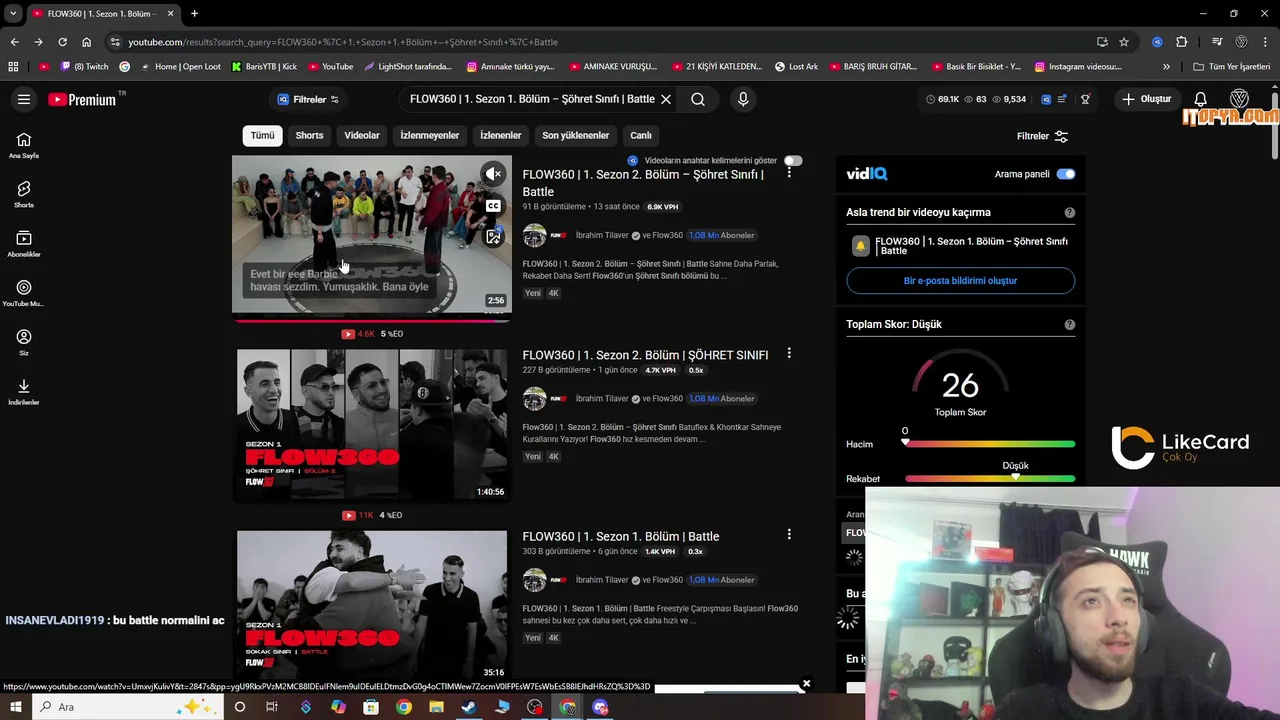Select the Son yüklenenler filter chip
Screen dimensions: 1280x720
pyautogui.click(x=575, y=135)
